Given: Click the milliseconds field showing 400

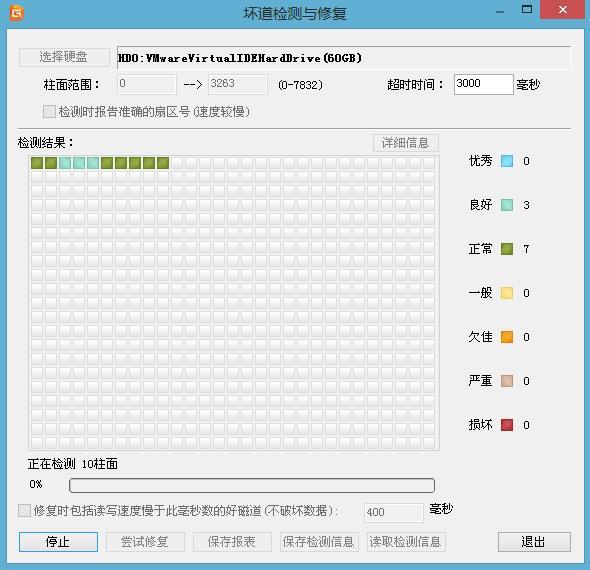Looking at the screenshot, I should pyautogui.click(x=394, y=512).
